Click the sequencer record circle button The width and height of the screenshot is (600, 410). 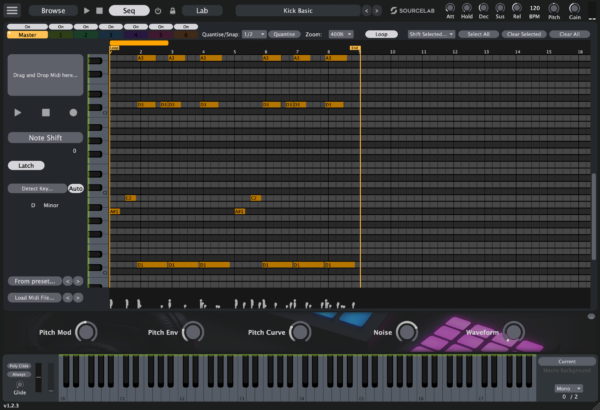click(x=73, y=113)
